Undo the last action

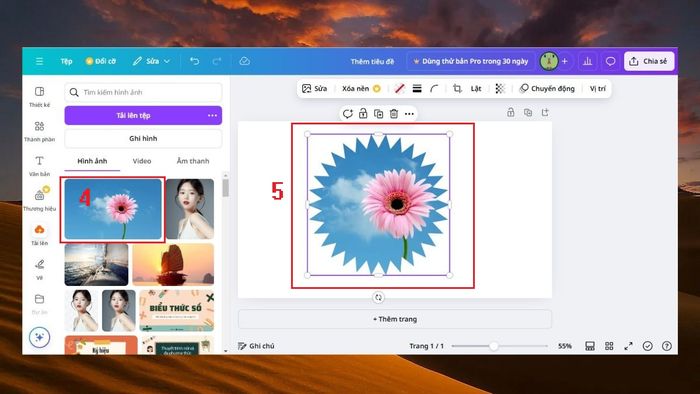194,61
